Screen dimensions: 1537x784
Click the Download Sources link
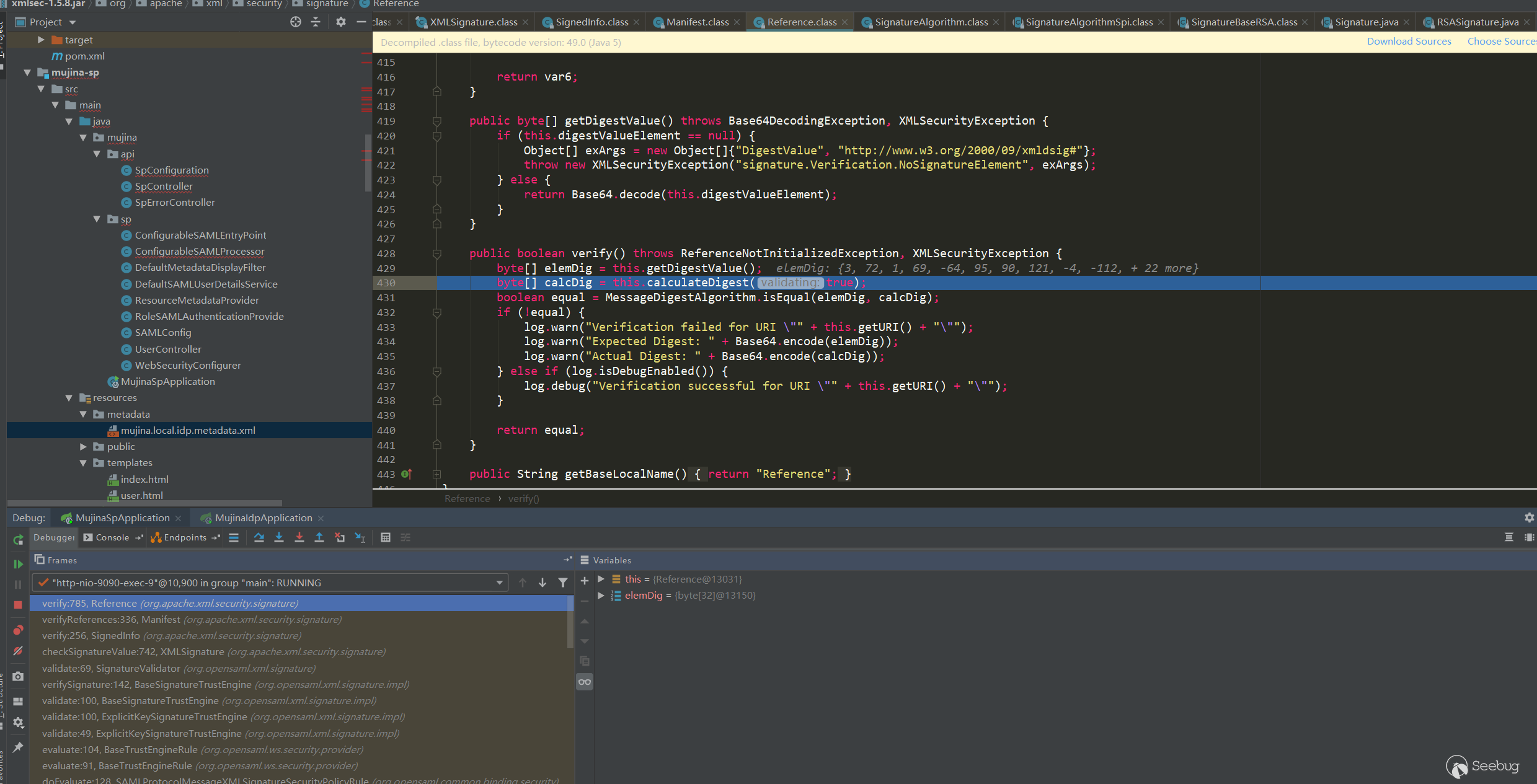tap(1409, 42)
